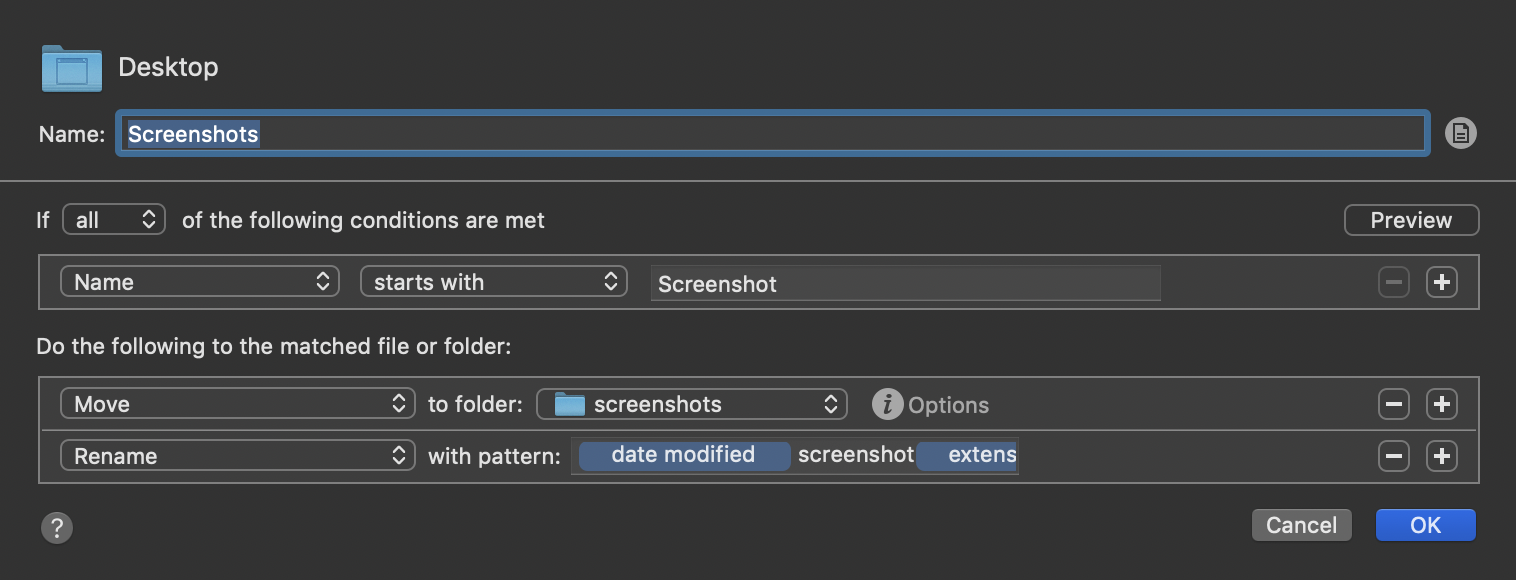Click the rule Name field containing Screenshots
This screenshot has height=580, width=1516.
coord(772,134)
